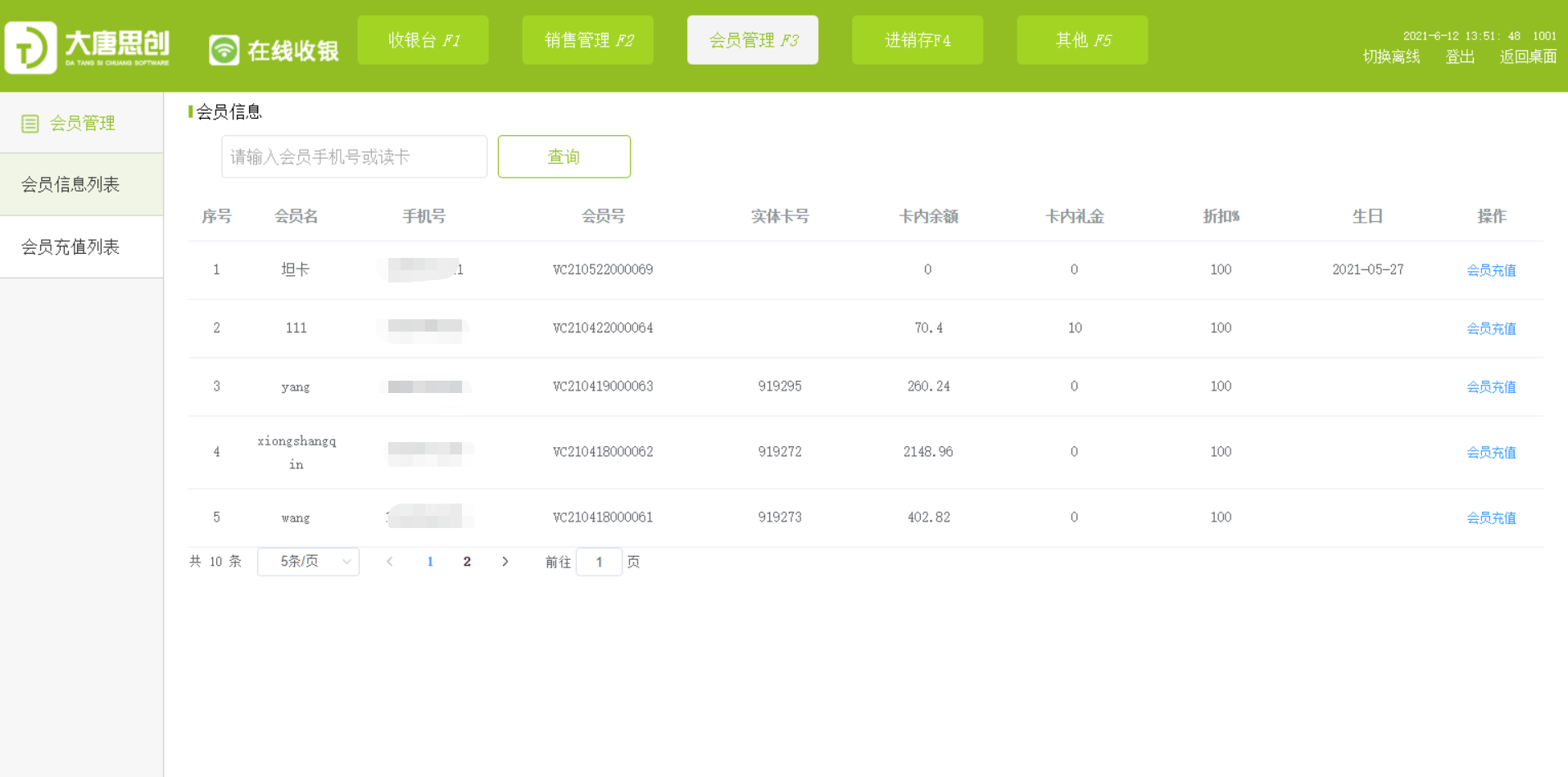Click the online cashier Wi-Fi icon
Image resolution: width=1568 pixels, height=777 pixels.
tap(224, 50)
